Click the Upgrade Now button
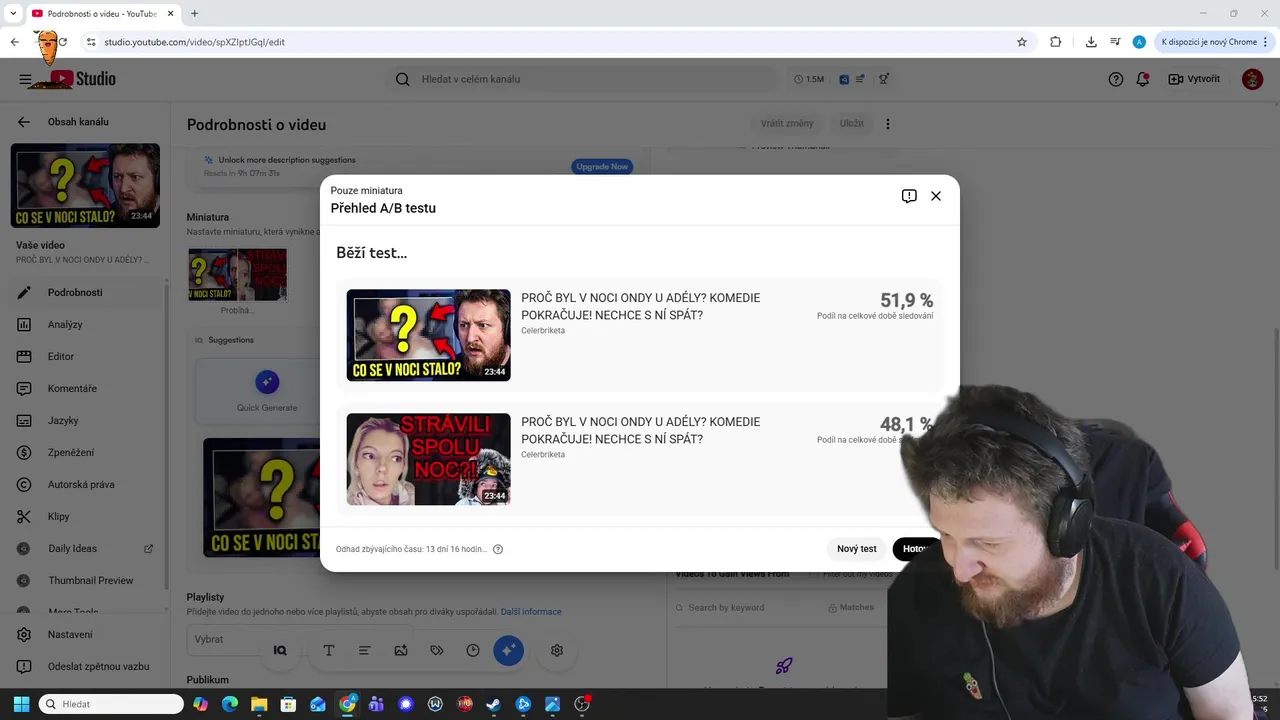Screen dimensions: 1280x720 (x=602, y=166)
